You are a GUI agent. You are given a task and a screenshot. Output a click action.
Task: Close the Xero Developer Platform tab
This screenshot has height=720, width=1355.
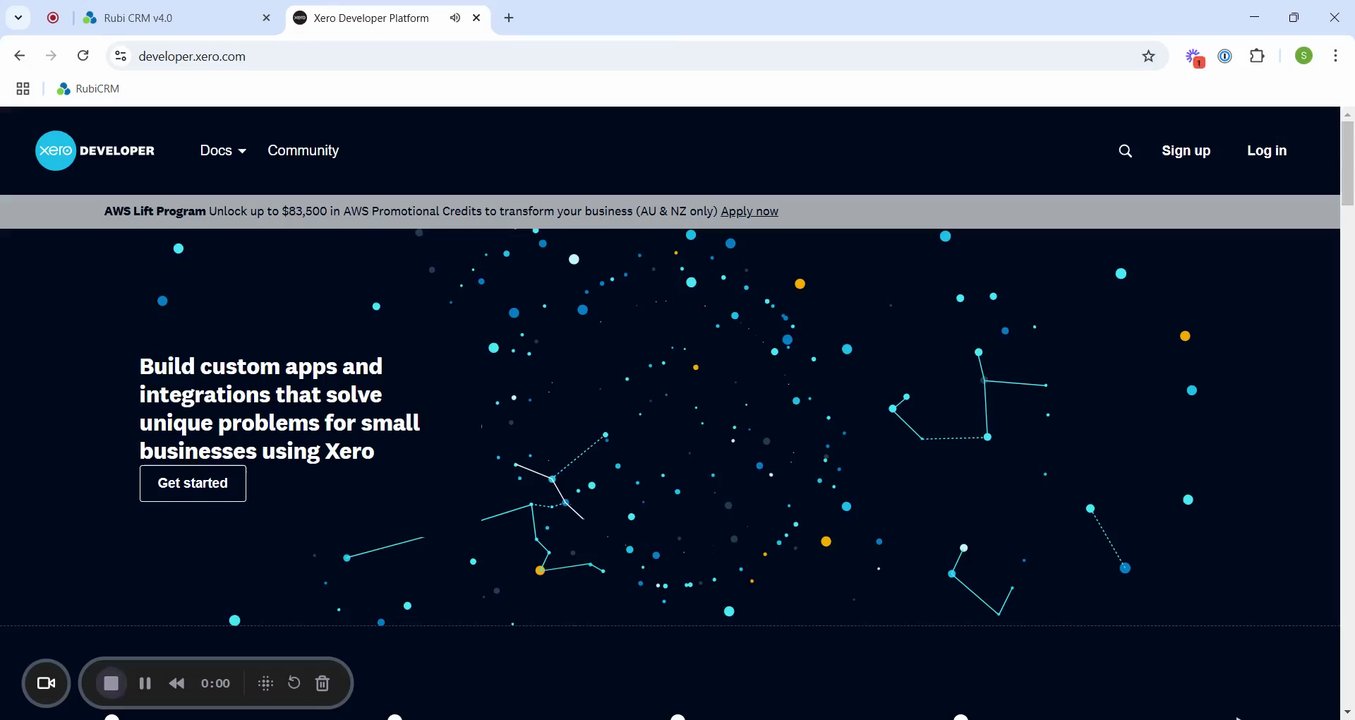click(x=477, y=18)
